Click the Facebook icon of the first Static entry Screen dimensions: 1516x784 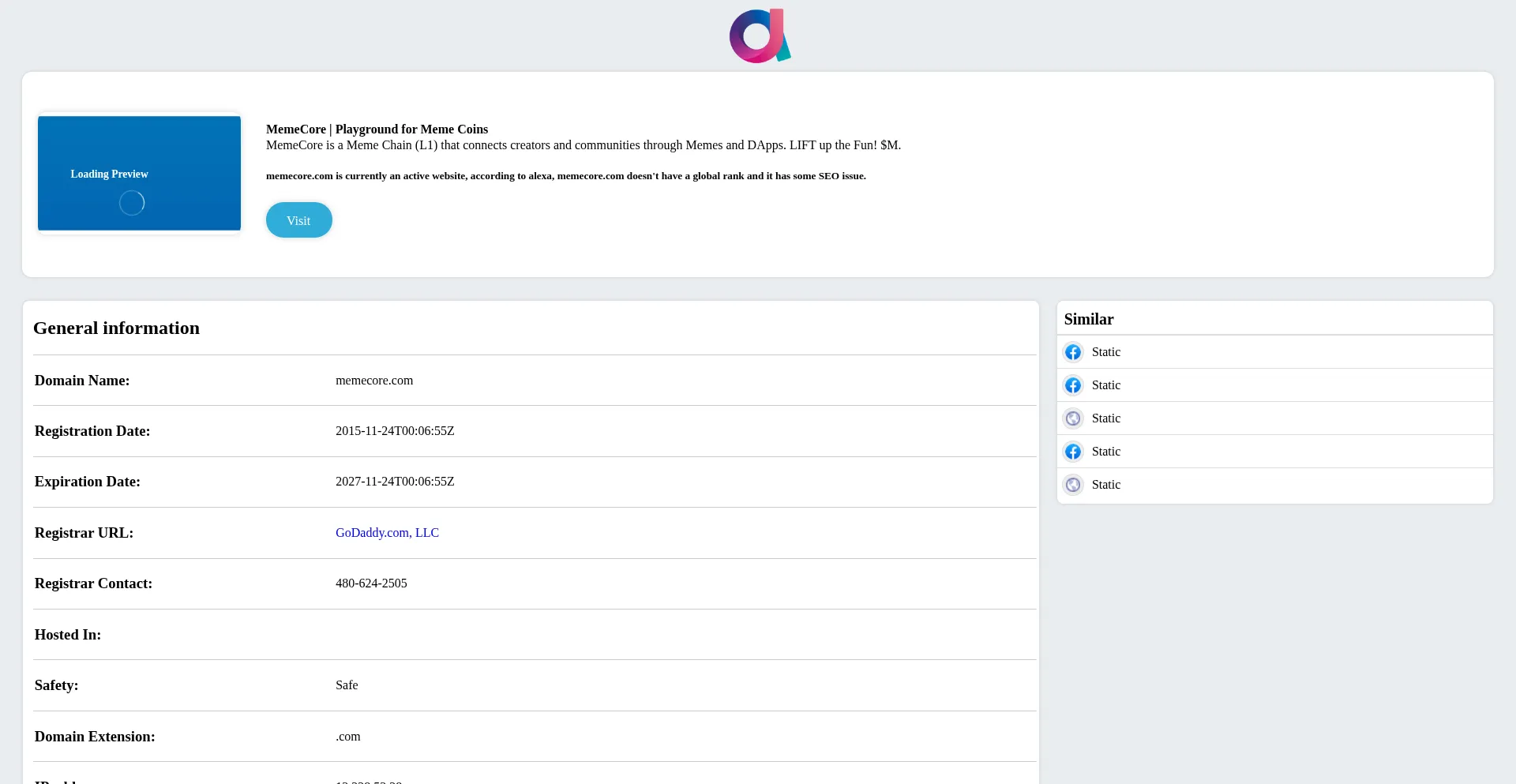(1073, 352)
